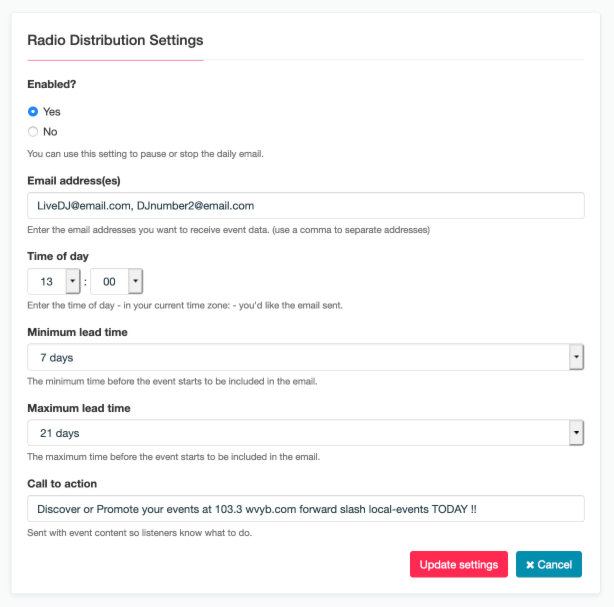The height and width of the screenshot is (607, 614).
Task: Focus the Email address(es) input field
Action: tap(305, 206)
